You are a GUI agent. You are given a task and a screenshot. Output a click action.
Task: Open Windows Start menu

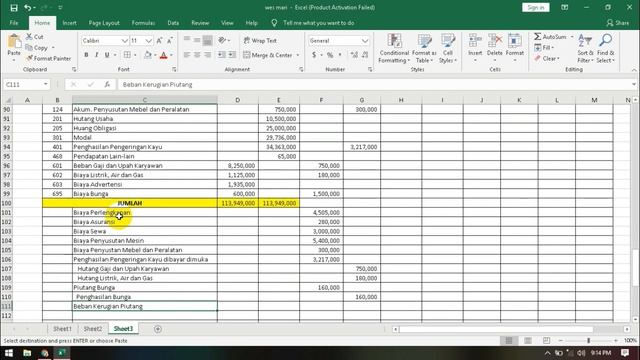pyautogui.click(x=9, y=353)
